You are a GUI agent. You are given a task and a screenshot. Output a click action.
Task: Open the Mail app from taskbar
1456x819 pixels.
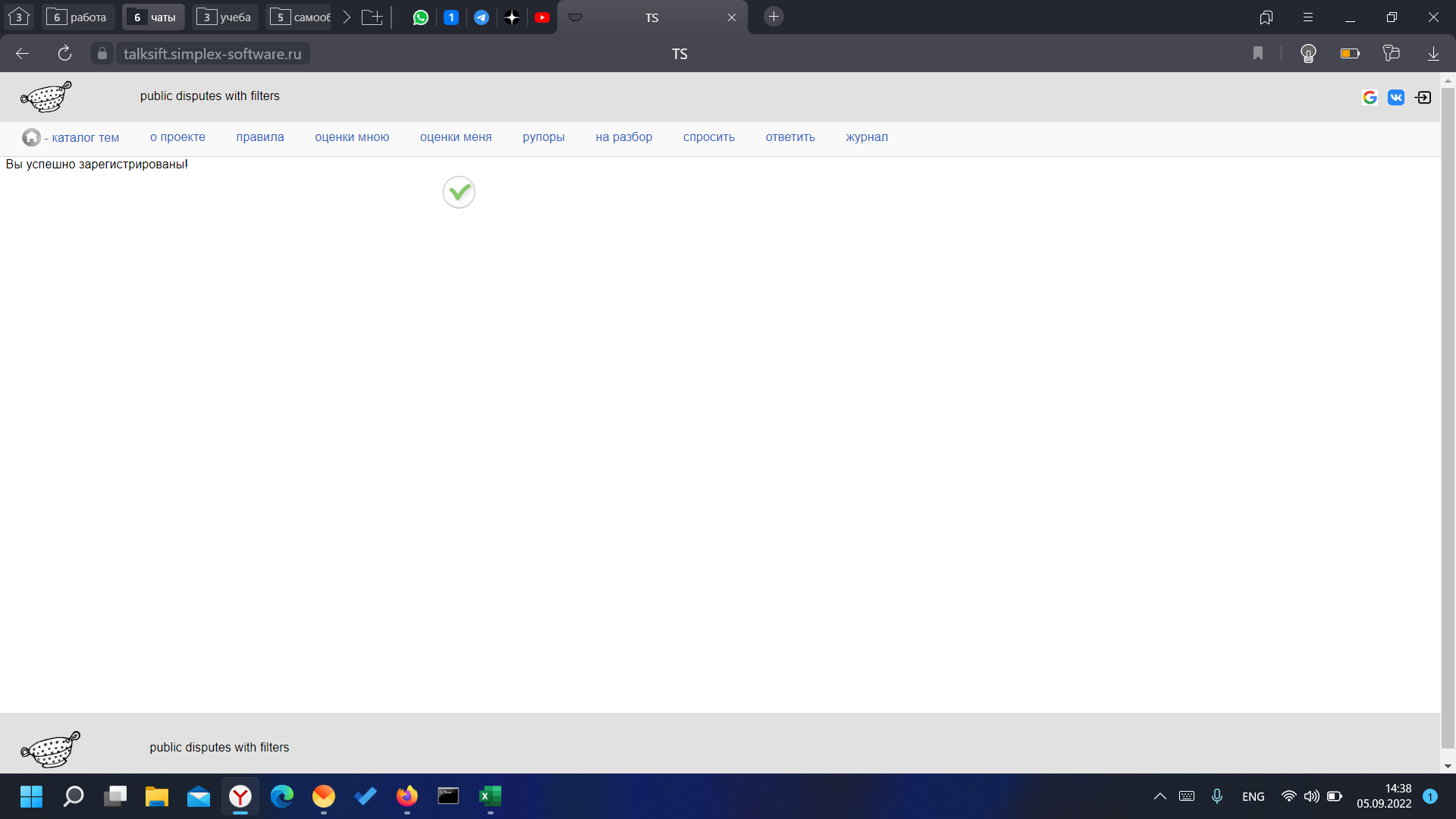[199, 796]
